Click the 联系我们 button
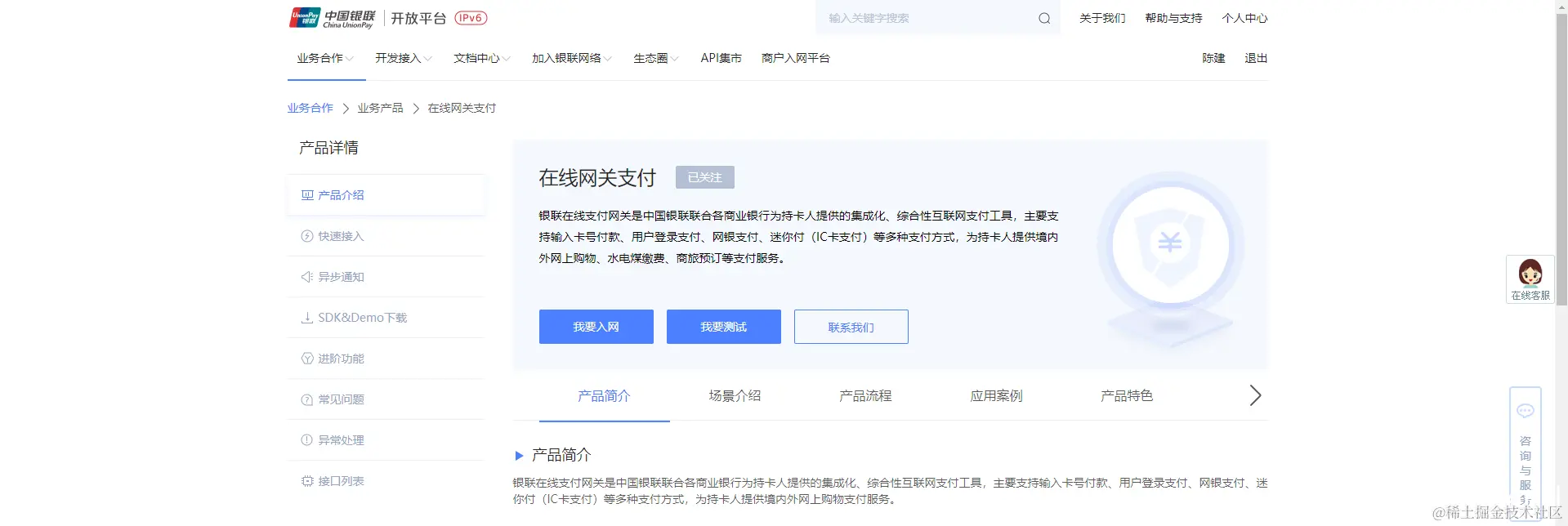This screenshot has width=1568, height=526. pos(851,327)
